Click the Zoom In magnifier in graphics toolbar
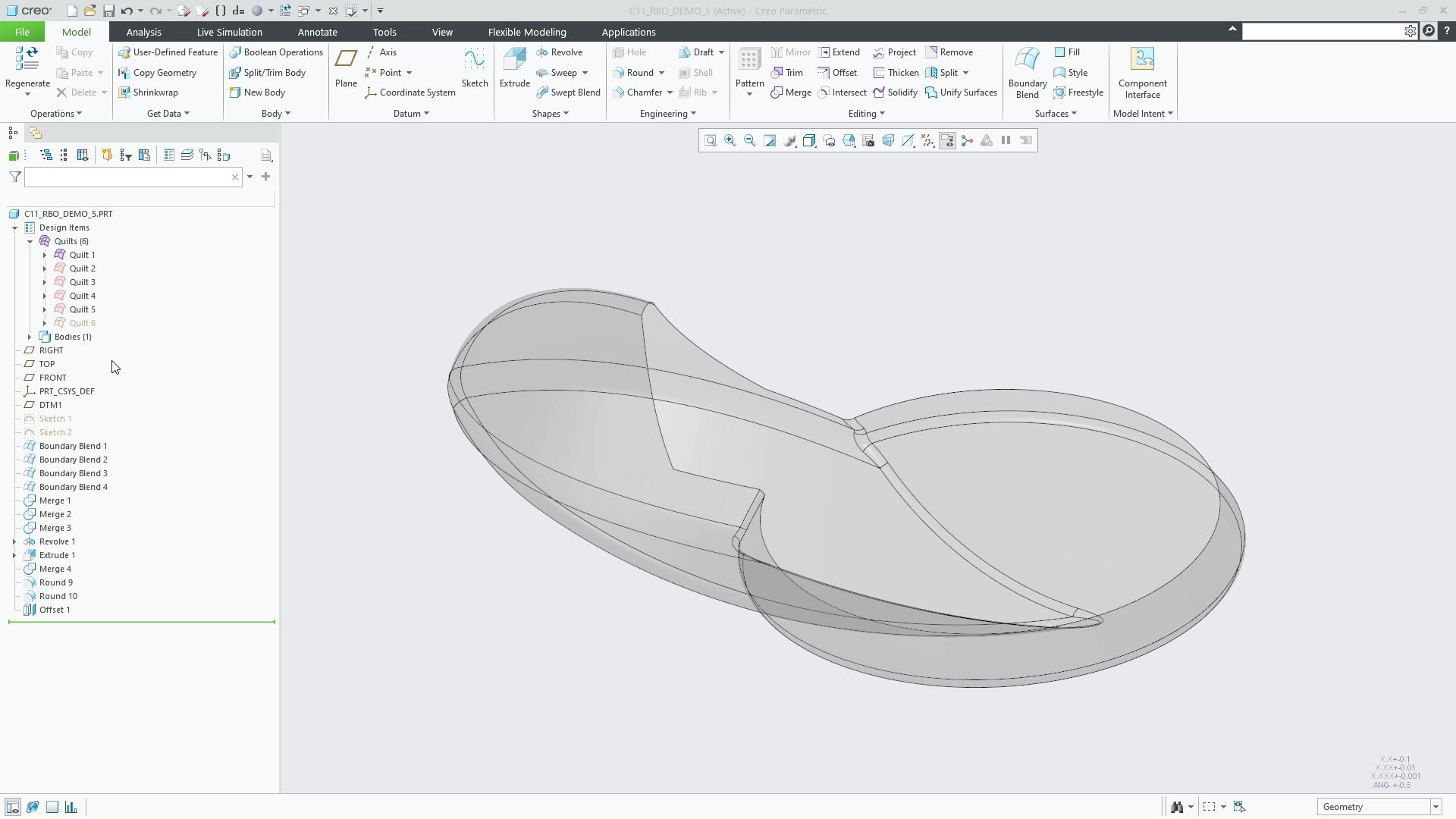The height and width of the screenshot is (819, 1456). 730,140
